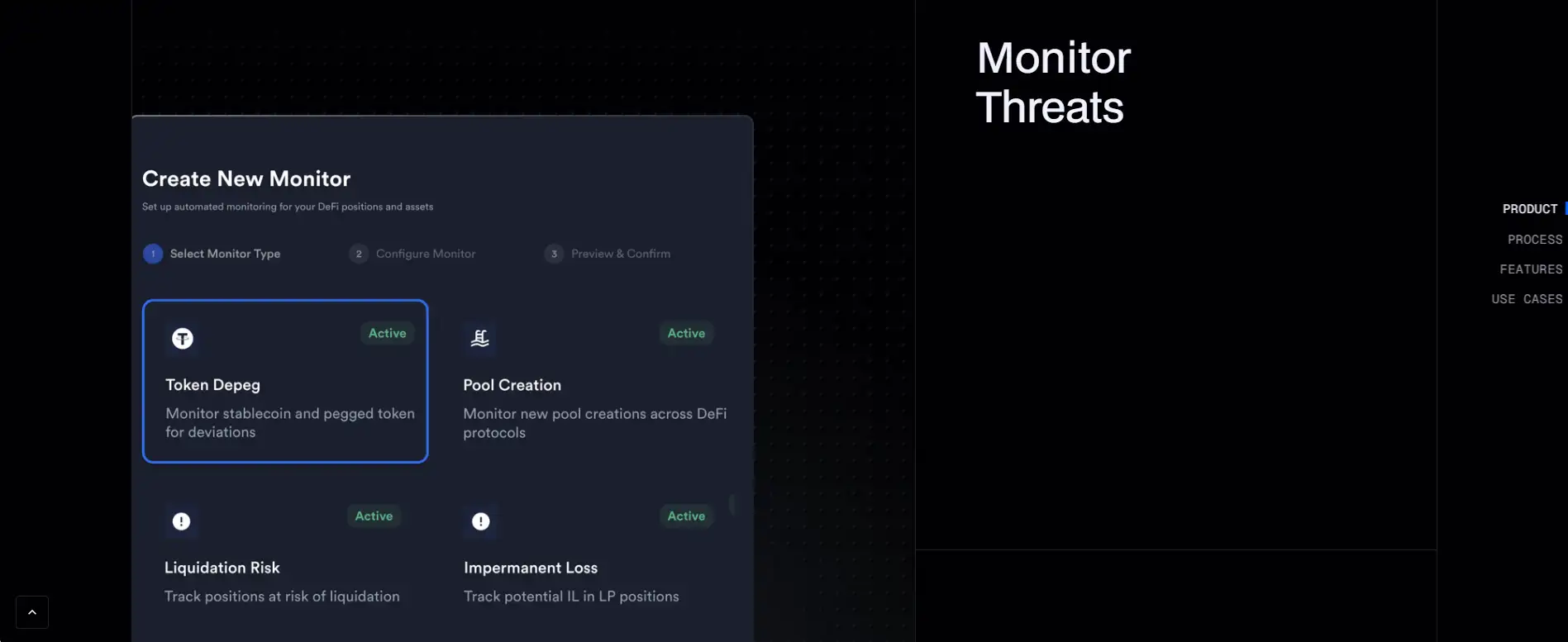The image size is (1568, 642).
Task: Toggle the Active badge on Pool Creation
Action: click(686, 333)
